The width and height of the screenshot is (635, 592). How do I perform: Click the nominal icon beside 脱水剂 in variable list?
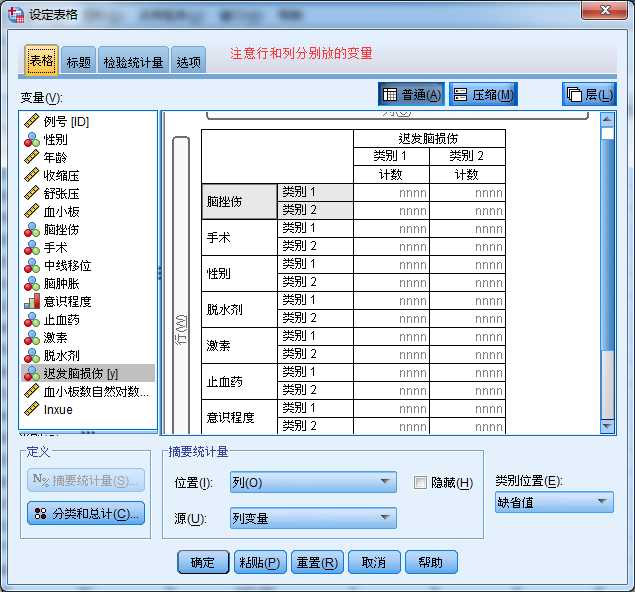pyautogui.click(x=32, y=355)
